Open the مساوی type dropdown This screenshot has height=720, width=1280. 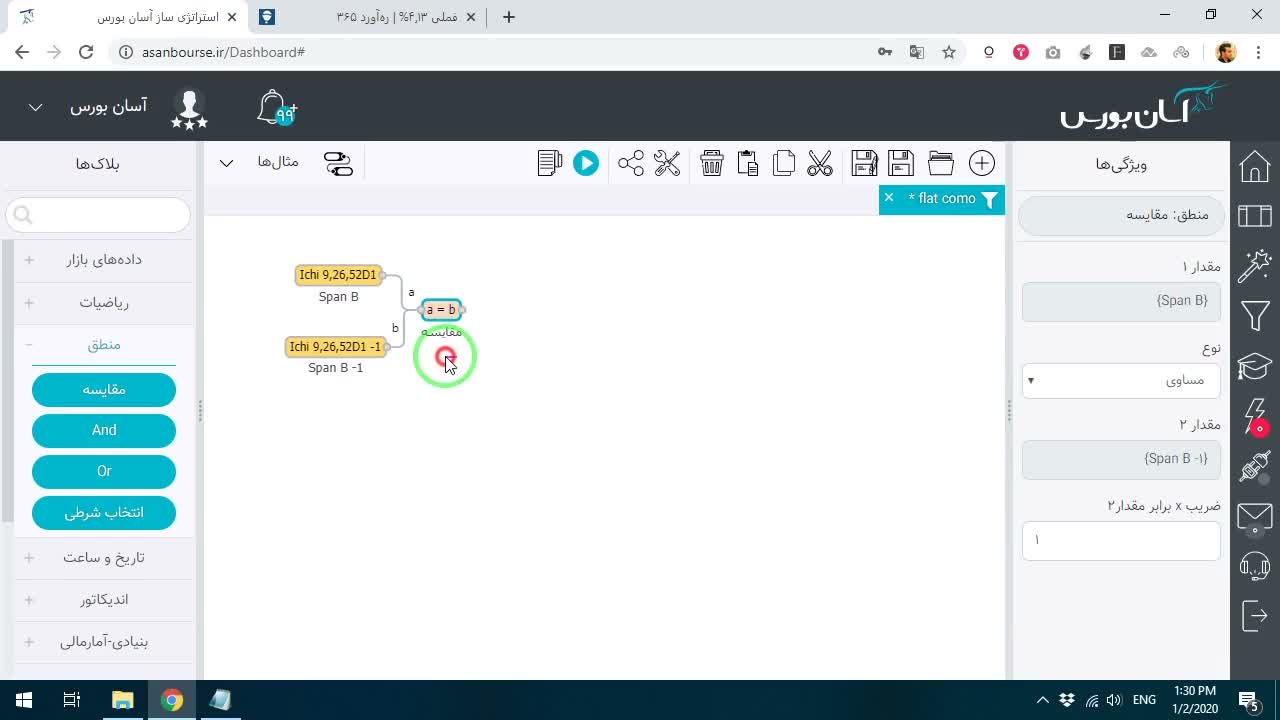[x=1121, y=380]
